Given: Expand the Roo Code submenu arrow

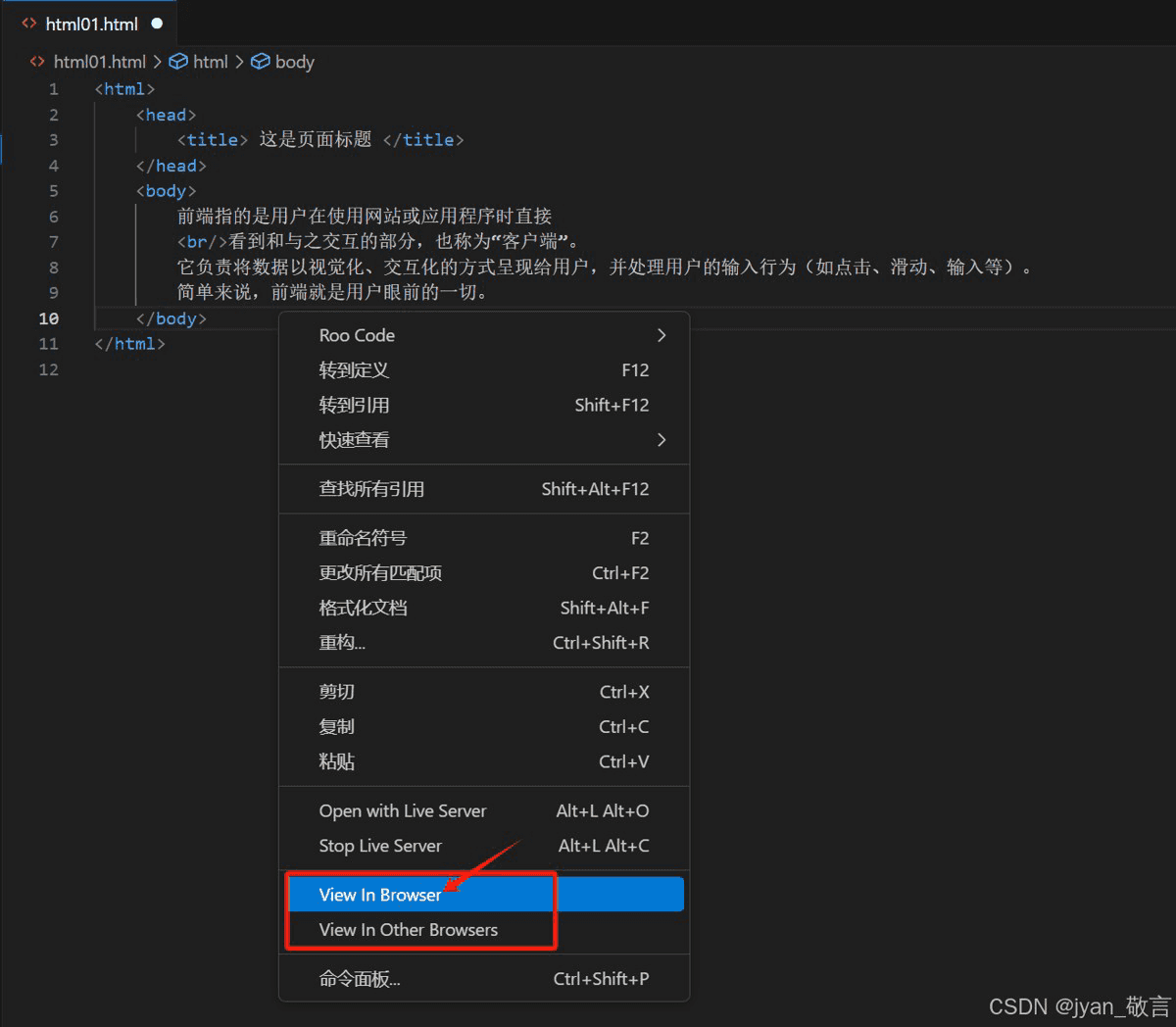Looking at the screenshot, I should (x=661, y=335).
